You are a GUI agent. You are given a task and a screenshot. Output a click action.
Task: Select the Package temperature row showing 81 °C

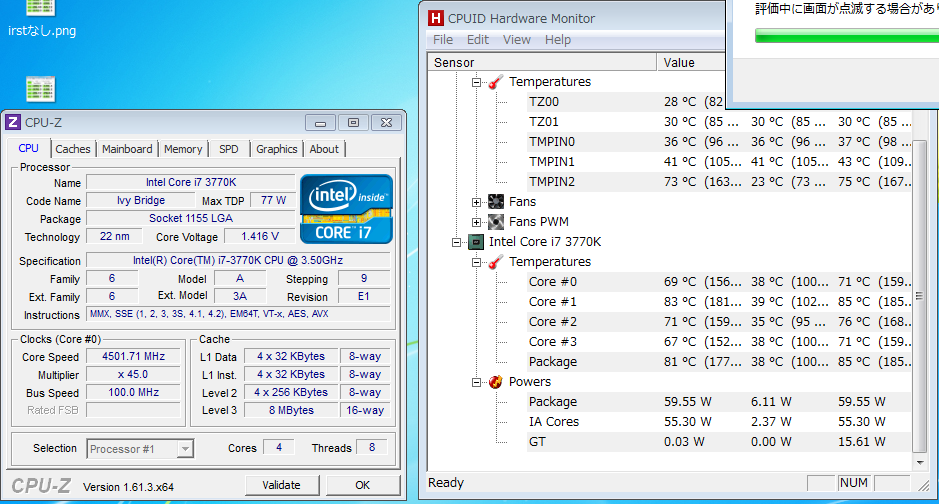click(x=719, y=362)
